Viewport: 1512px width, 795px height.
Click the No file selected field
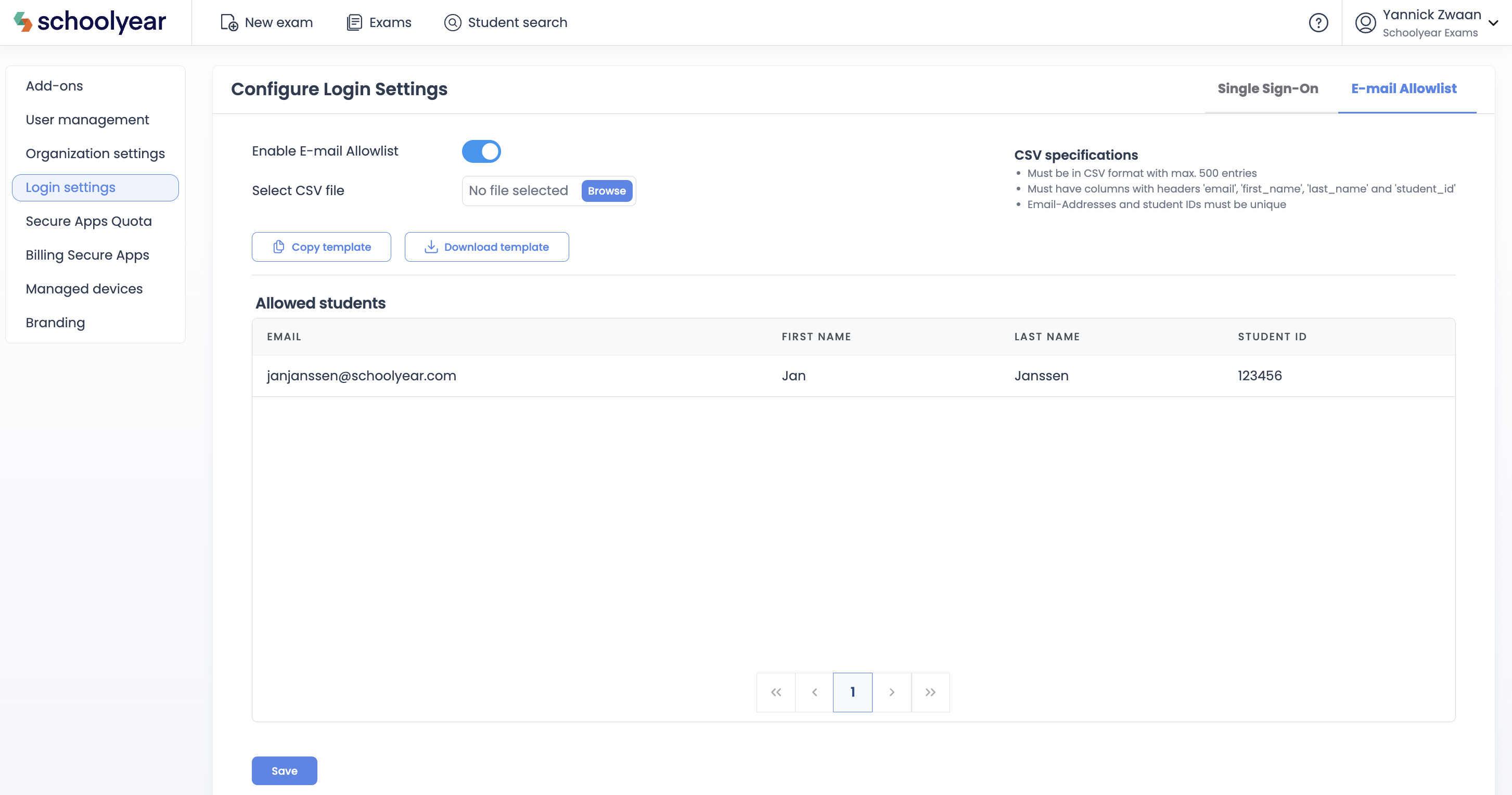[x=518, y=191]
